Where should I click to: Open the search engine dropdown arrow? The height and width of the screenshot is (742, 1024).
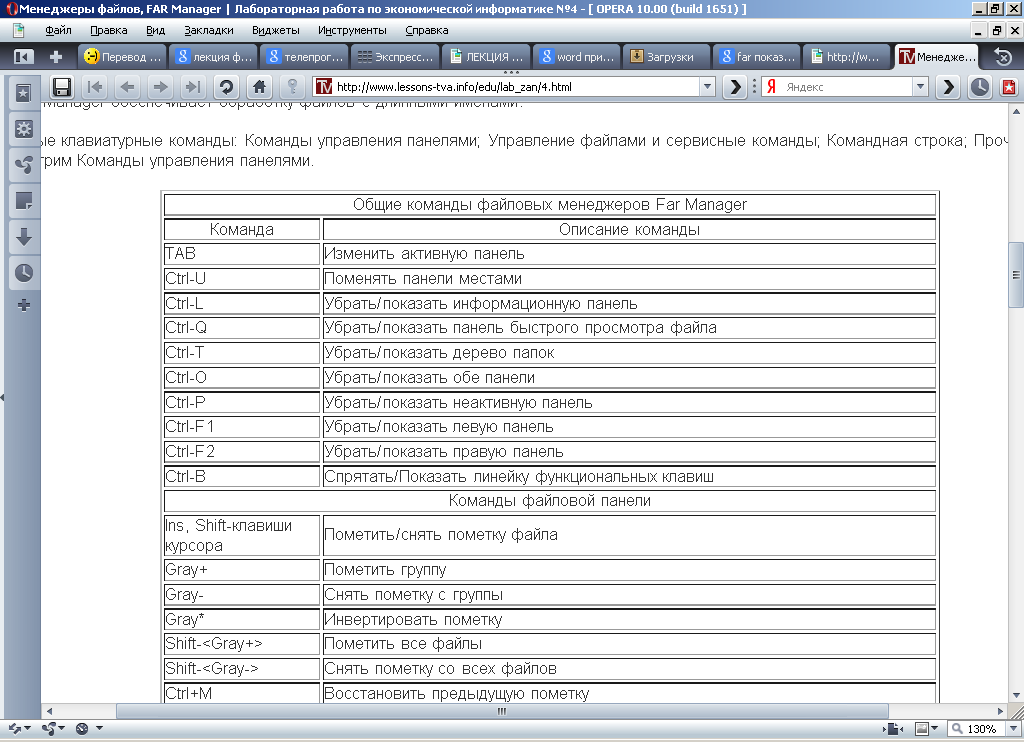tap(920, 87)
